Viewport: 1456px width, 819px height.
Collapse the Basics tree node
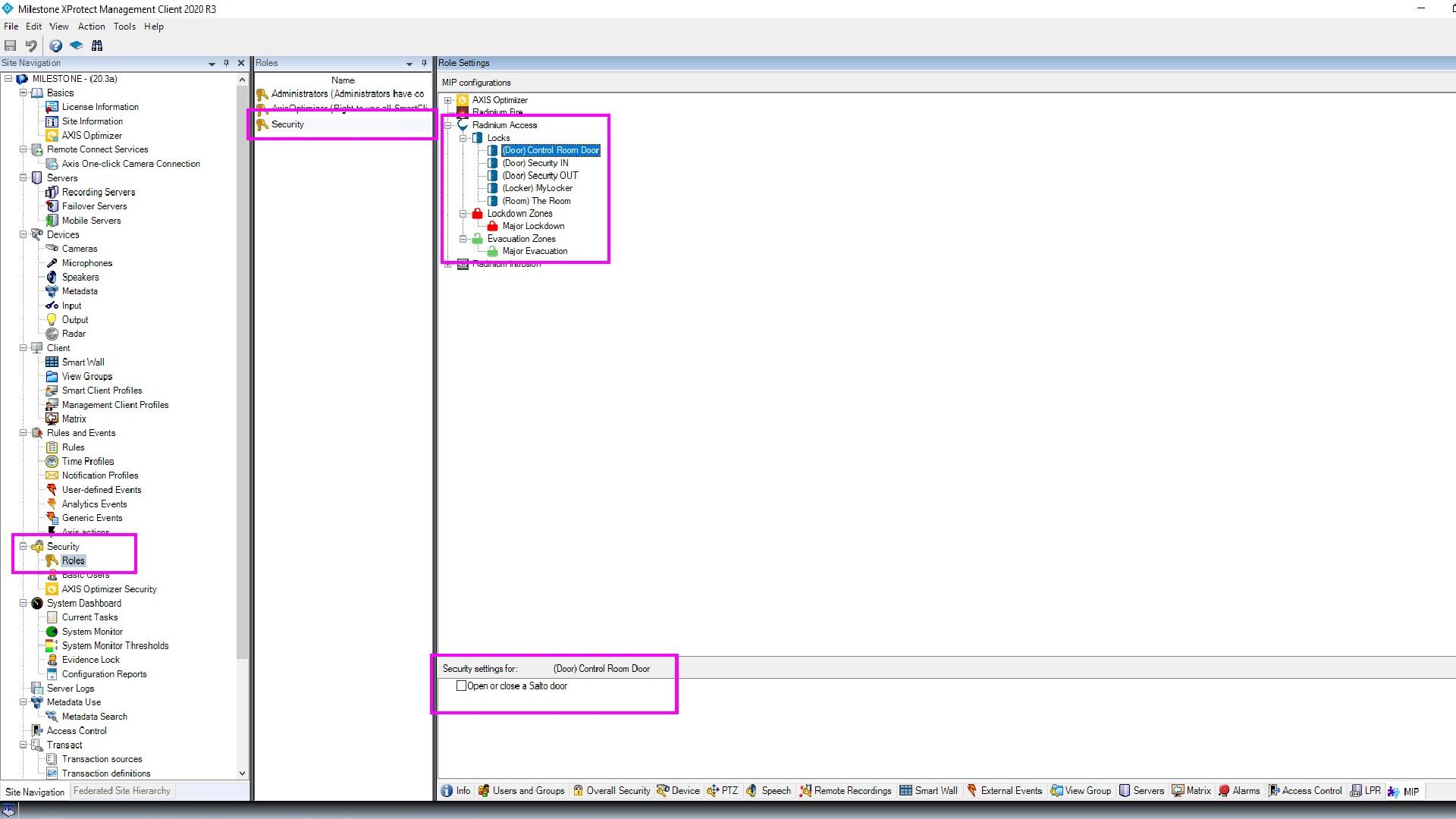click(x=23, y=93)
